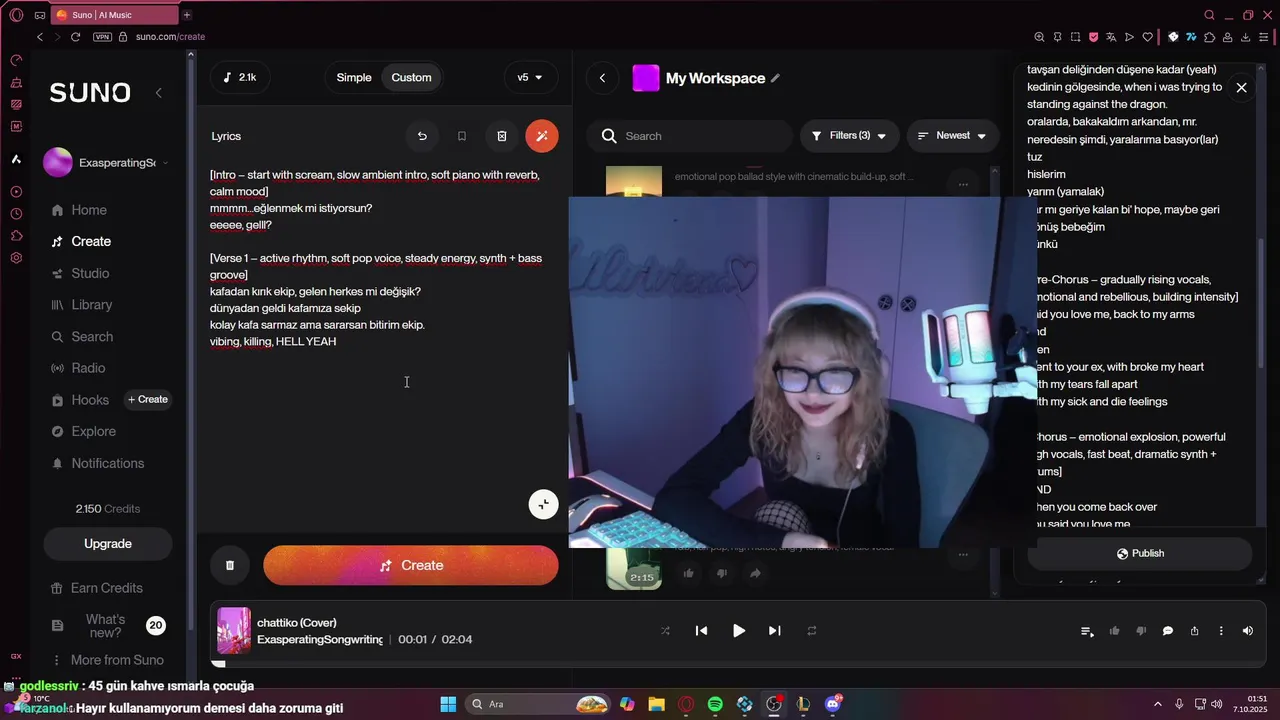Image resolution: width=1280 pixels, height=720 pixels.
Task: Undo lyrics change with the undo arrow
Action: point(422,136)
